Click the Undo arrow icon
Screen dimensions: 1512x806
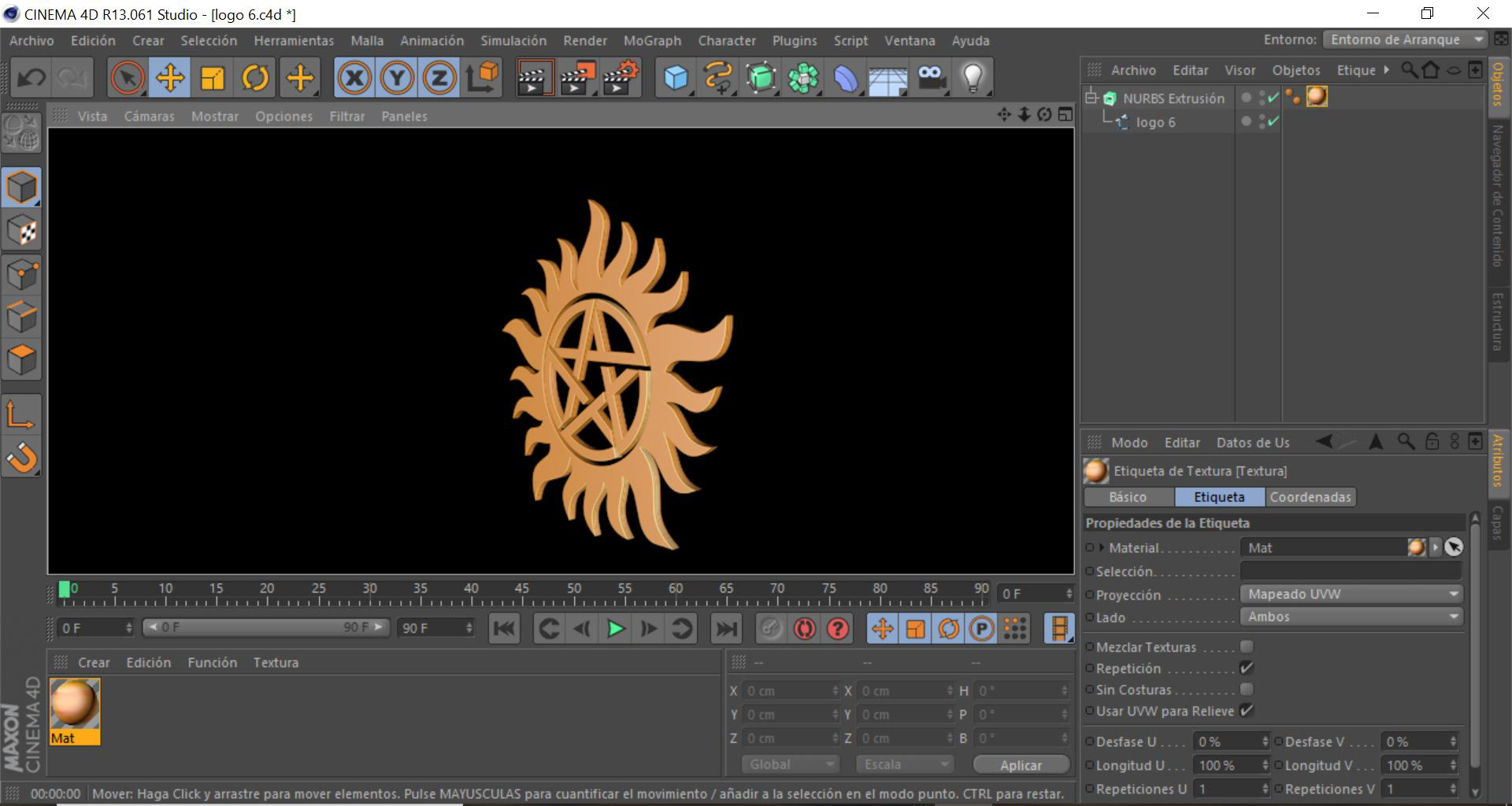tap(31, 77)
